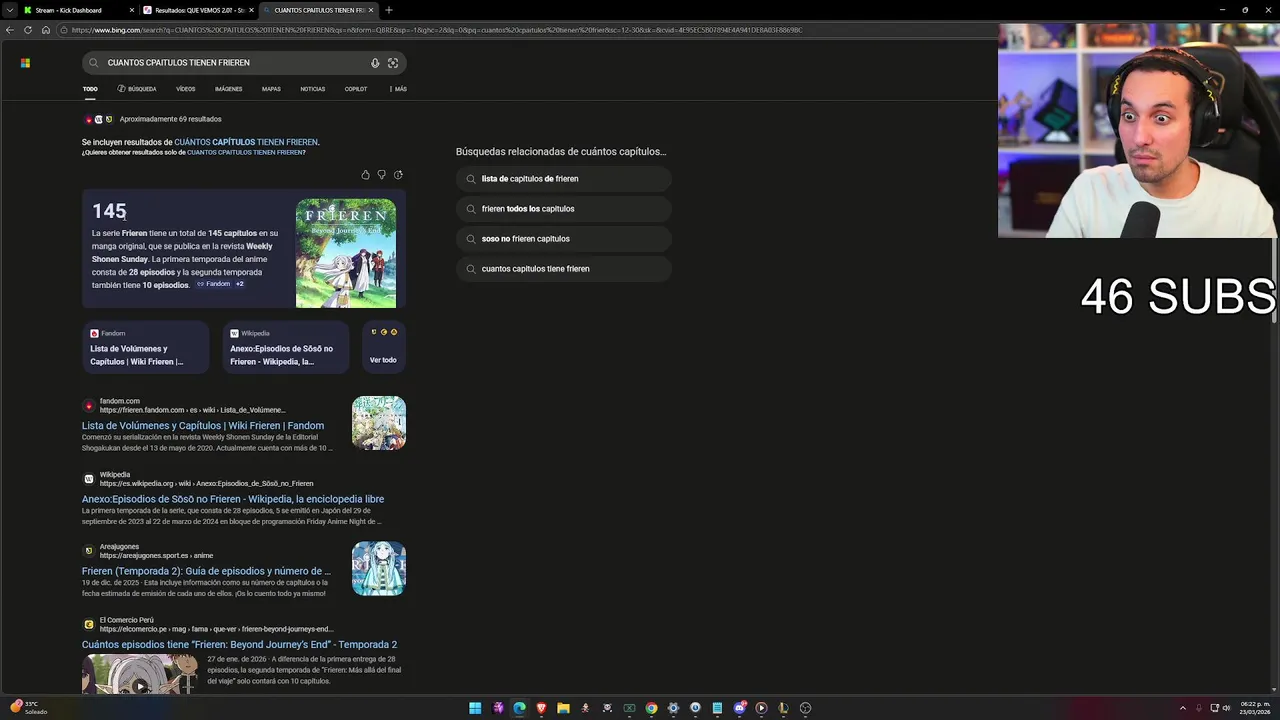The image size is (1280, 720).
Task: Open the Areajugones result thumbnail
Action: [x=379, y=569]
